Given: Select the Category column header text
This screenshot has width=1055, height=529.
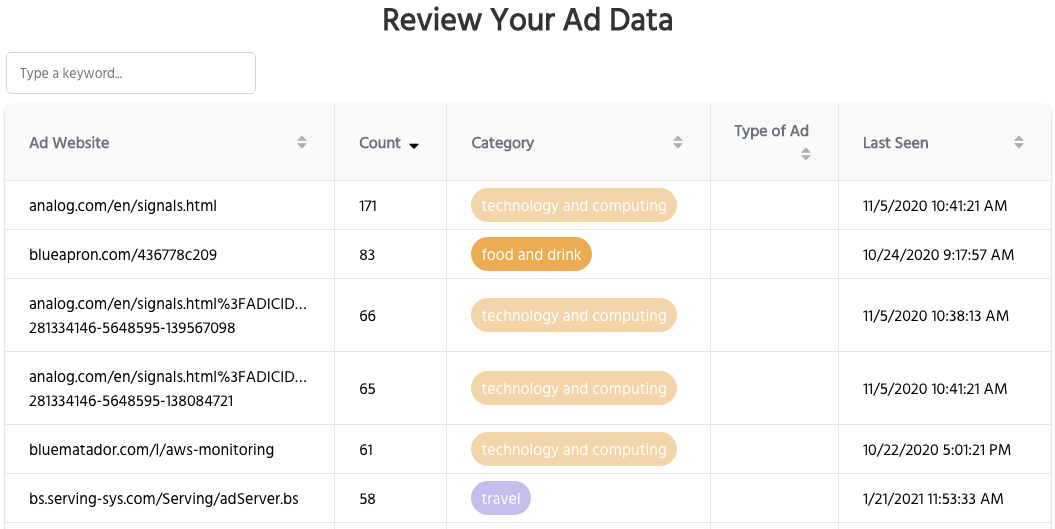Looking at the screenshot, I should tap(503, 143).
